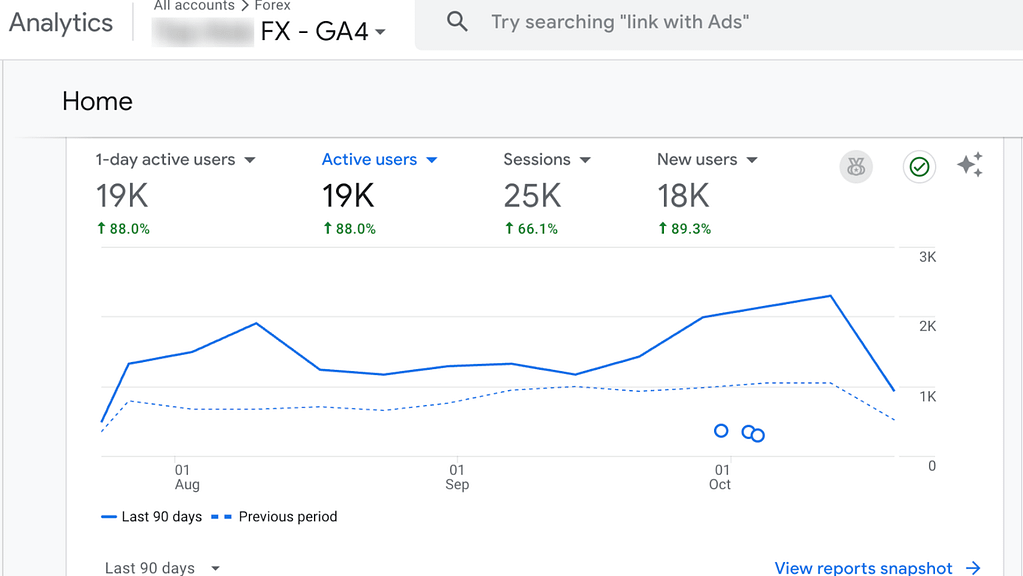Open the New users metric dropdown
Image resolution: width=1023 pixels, height=576 pixels.
pos(752,159)
